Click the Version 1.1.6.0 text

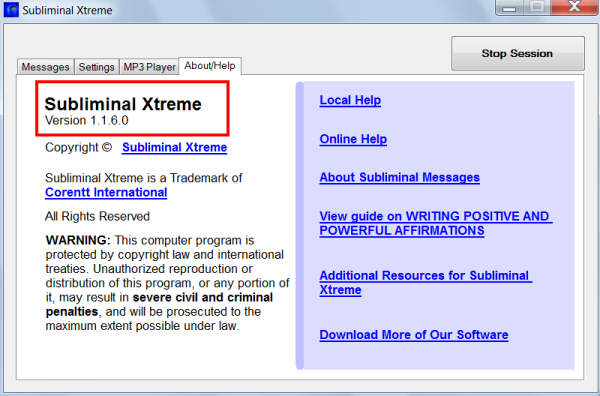(87, 121)
